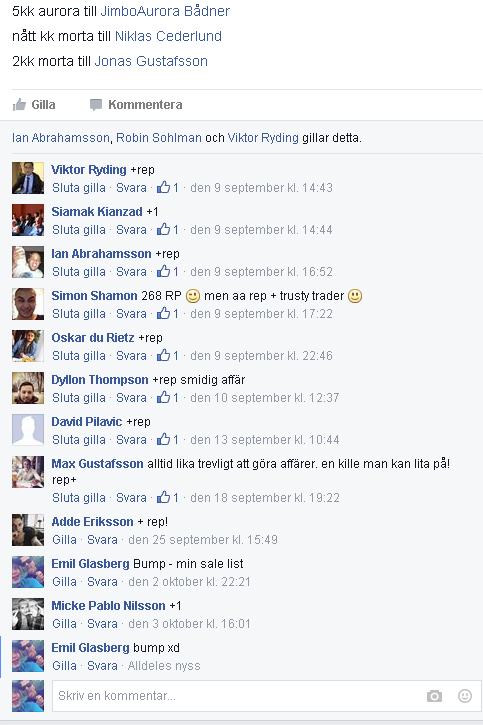Click timestamp on Emil Glasberg's Bump comment
This screenshot has width=483, height=725.
[x=190, y=582]
